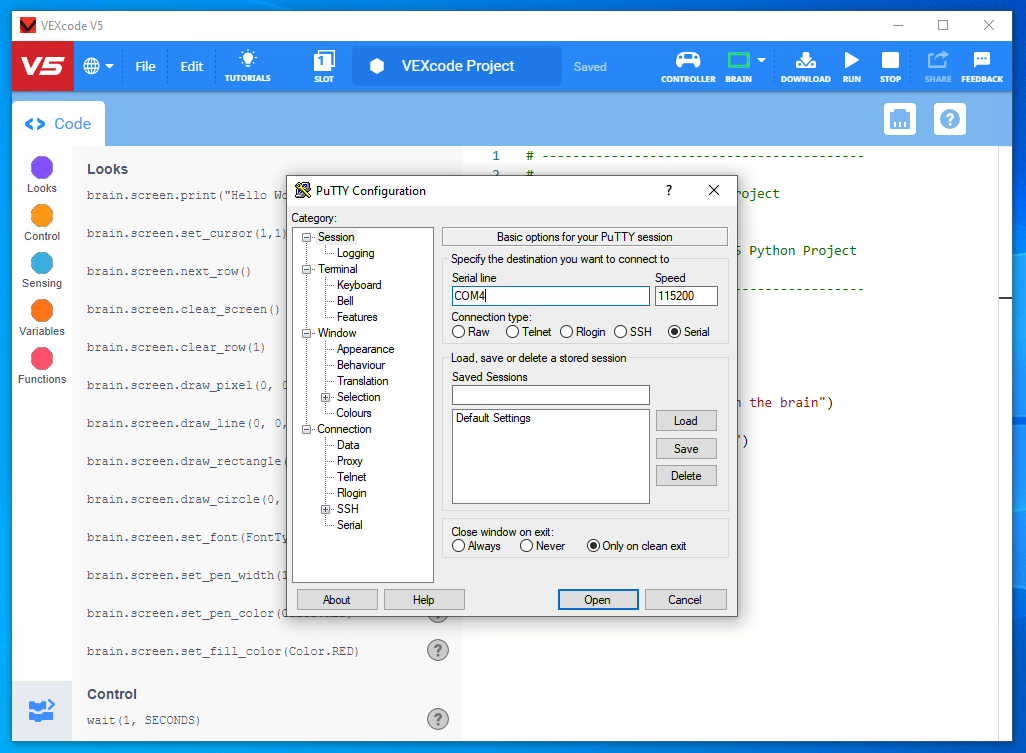Show help for set_fill_color command

click(438, 650)
